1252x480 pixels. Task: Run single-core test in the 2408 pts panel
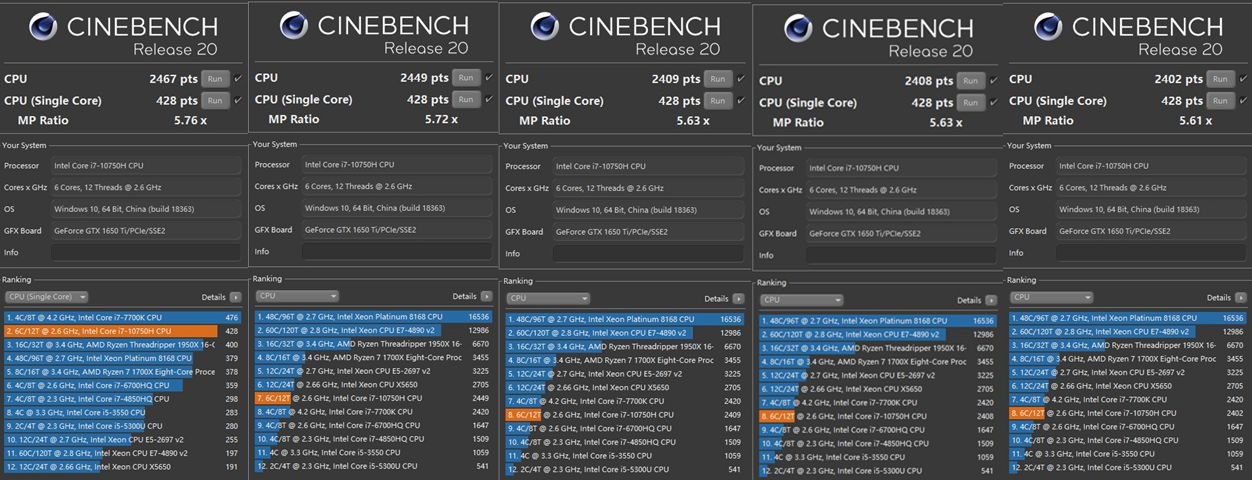970,102
